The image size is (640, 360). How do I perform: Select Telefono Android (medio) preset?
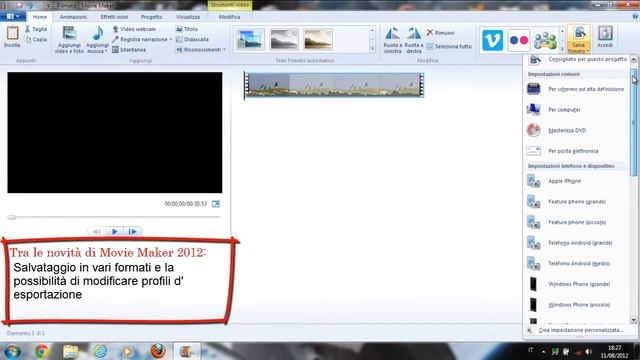pos(576,263)
